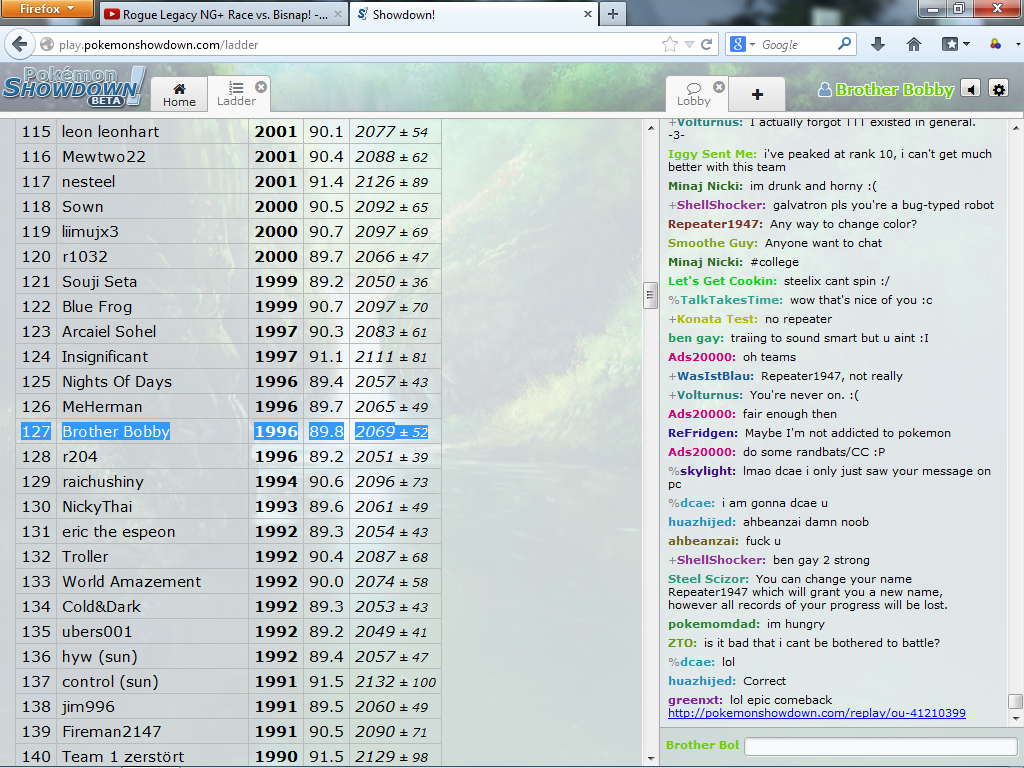Image resolution: width=1024 pixels, height=768 pixels.
Task: Go to the Home tab
Action: coord(179,94)
